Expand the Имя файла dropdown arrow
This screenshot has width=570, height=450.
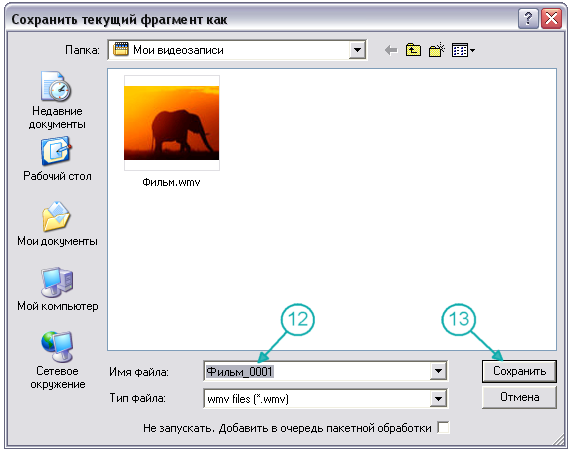[x=438, y=371]
